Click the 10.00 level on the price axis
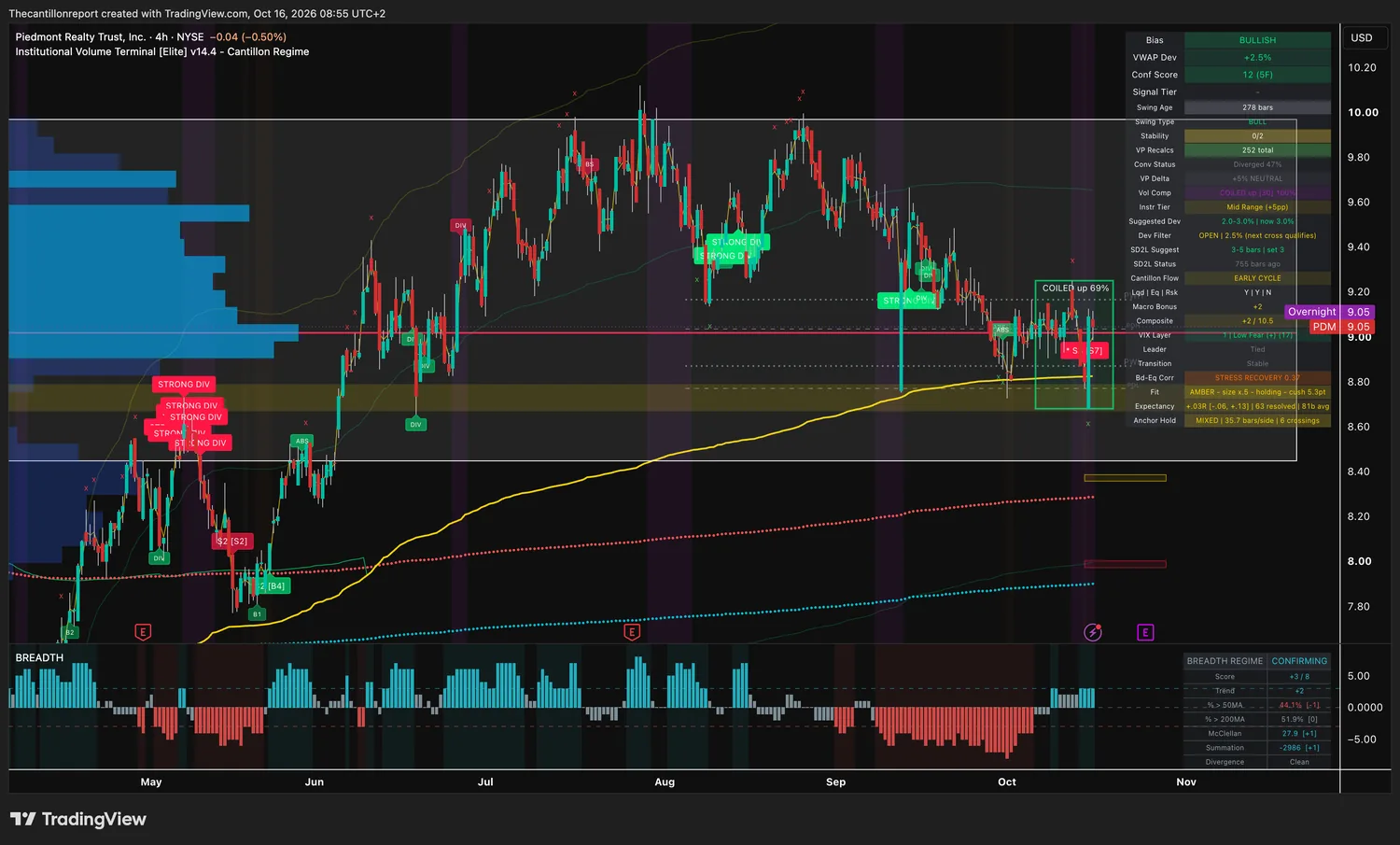Viewport: 1400px width, 845px height. point(1363,112)
